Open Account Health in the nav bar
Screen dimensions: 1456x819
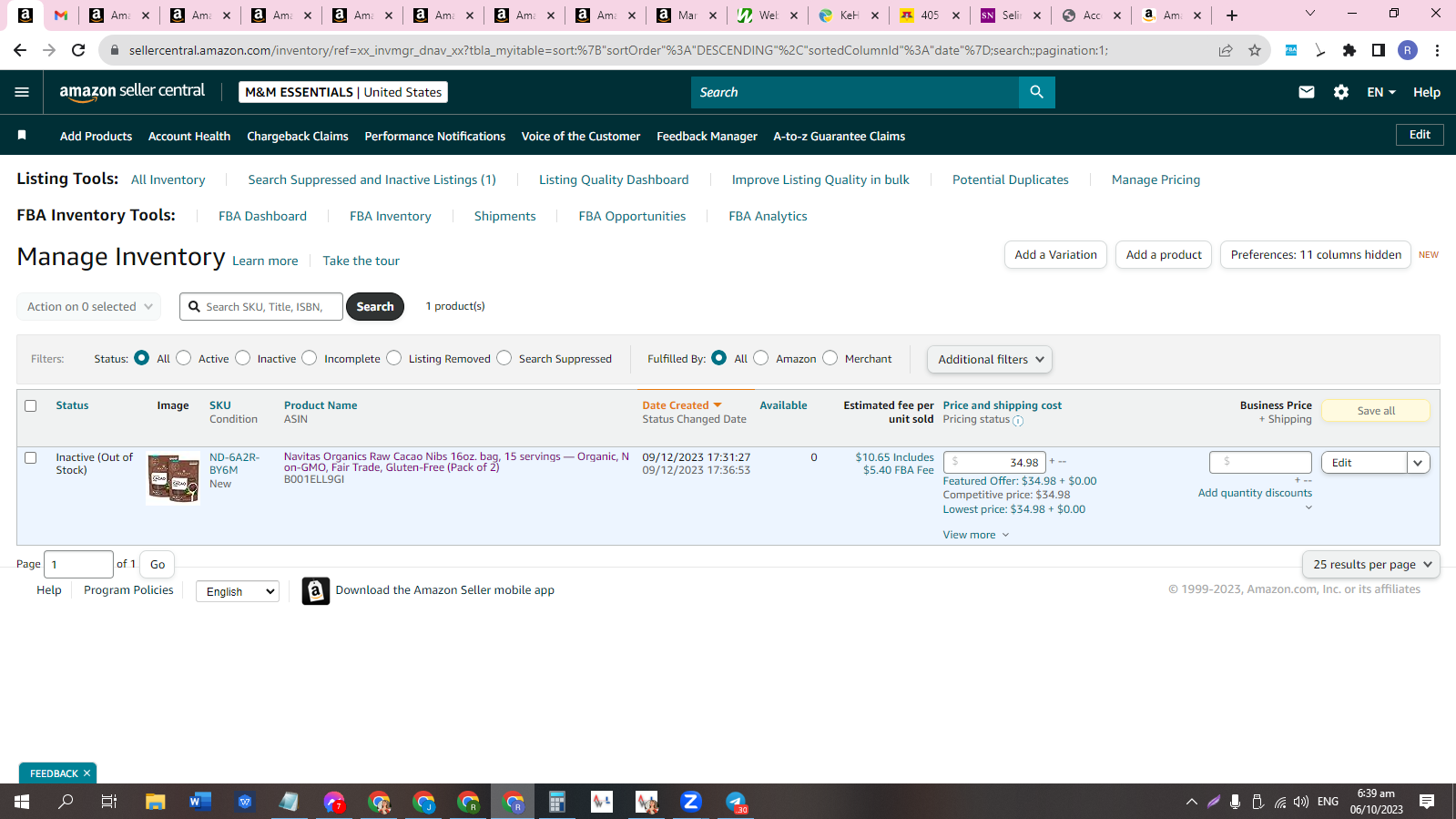[189, 136]
